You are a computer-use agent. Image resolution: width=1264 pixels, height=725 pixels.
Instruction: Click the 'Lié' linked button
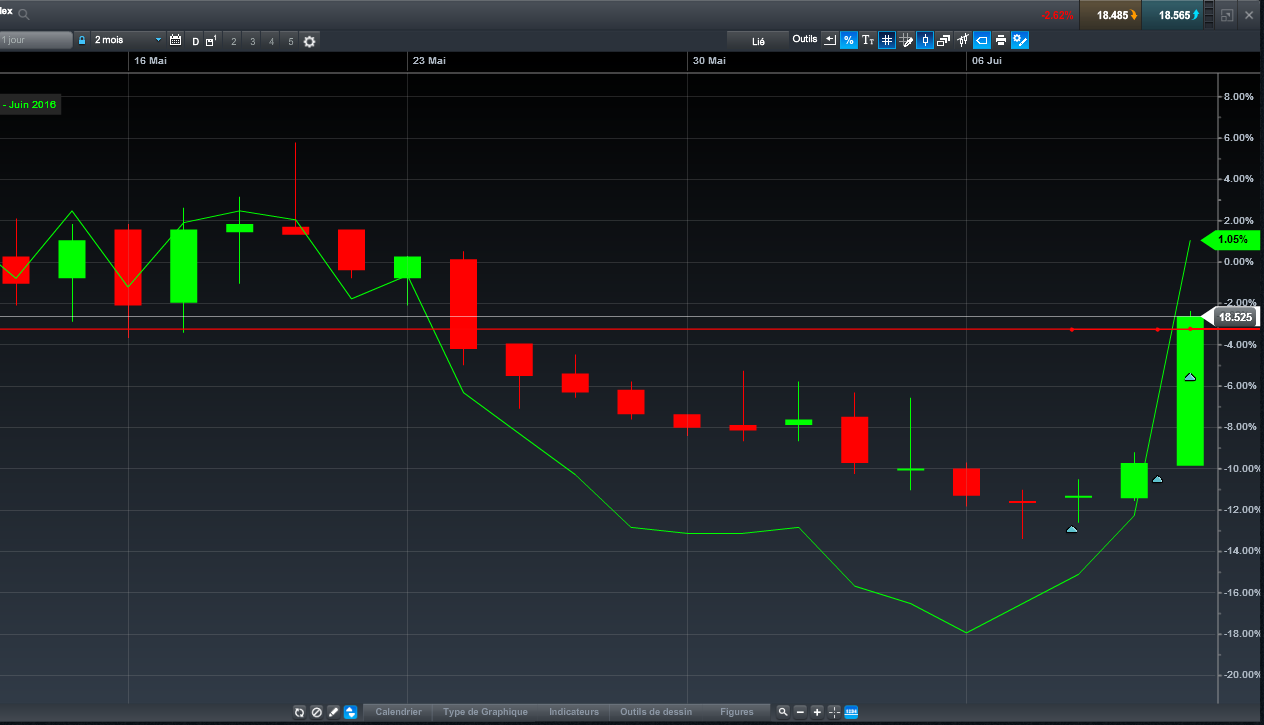click(x=758, y=41)
